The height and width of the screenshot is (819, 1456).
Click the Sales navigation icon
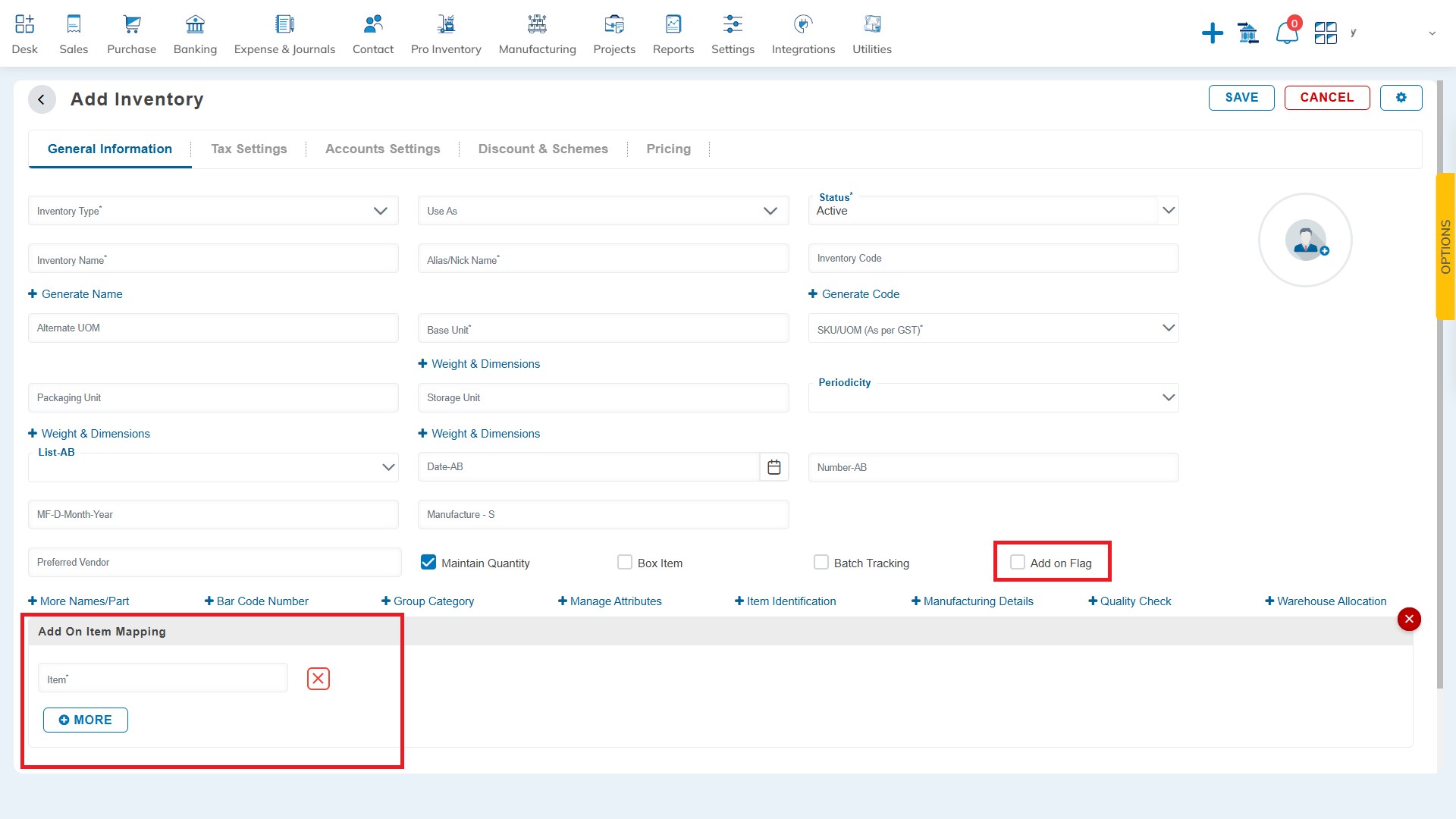(73, 23)
